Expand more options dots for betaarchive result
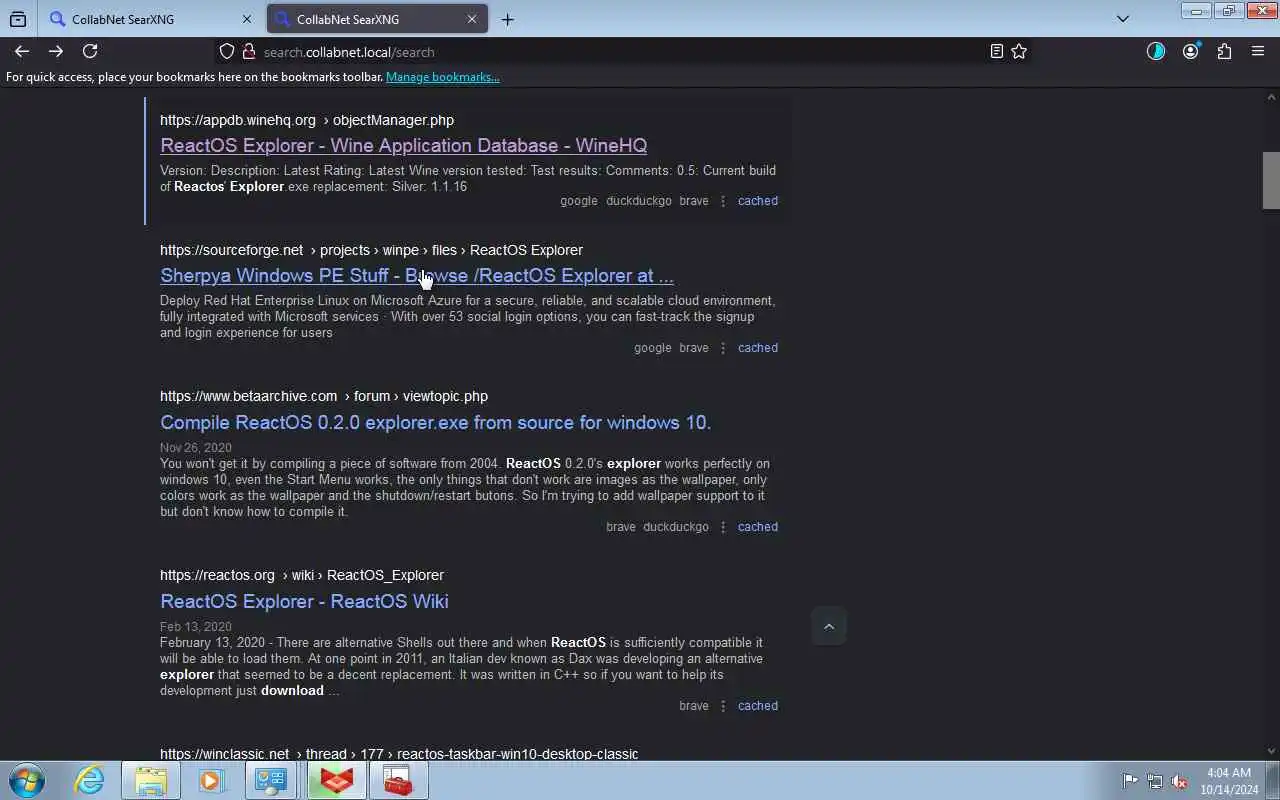1280x800 pixels. pos(723,527)
